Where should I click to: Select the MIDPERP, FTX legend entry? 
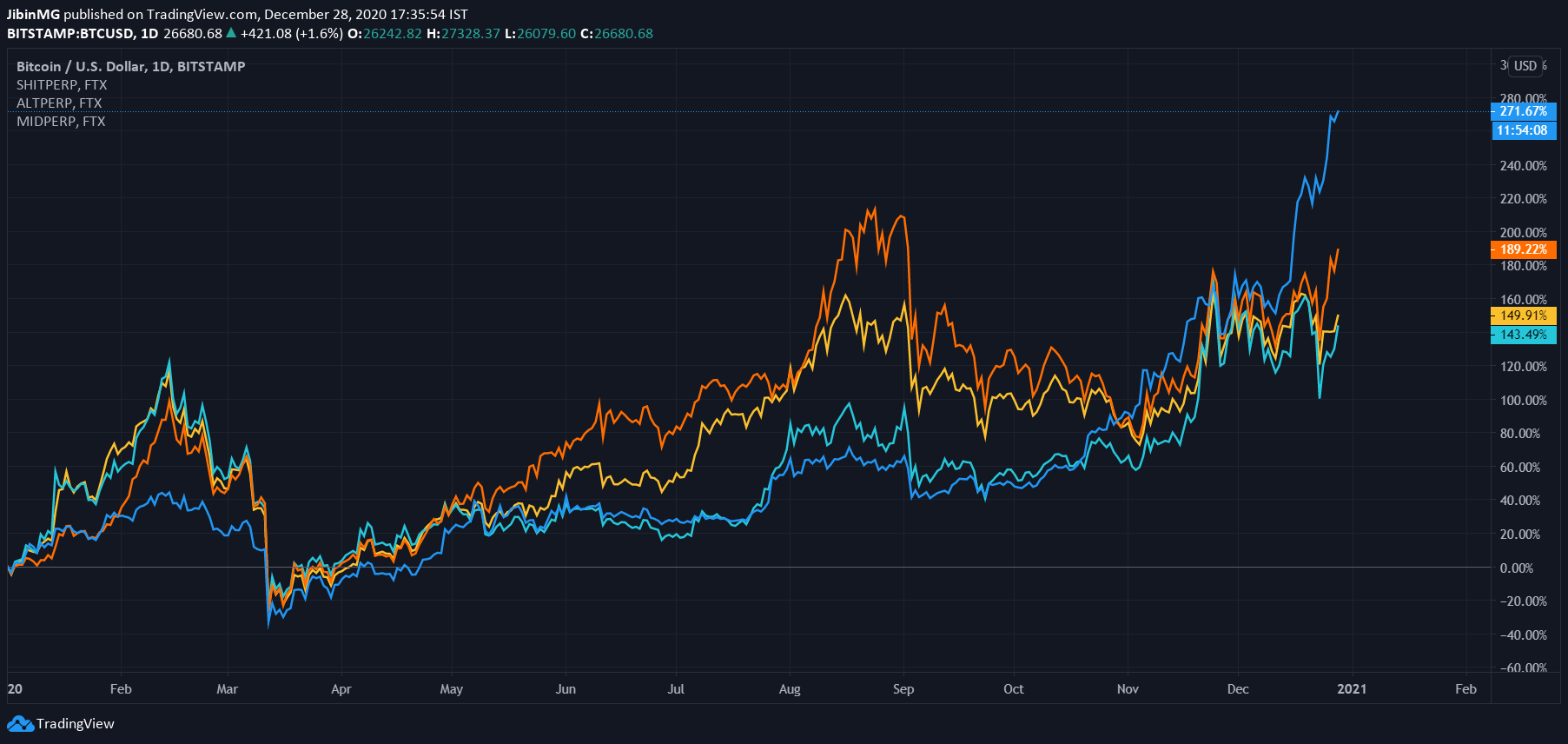[61, 121]
